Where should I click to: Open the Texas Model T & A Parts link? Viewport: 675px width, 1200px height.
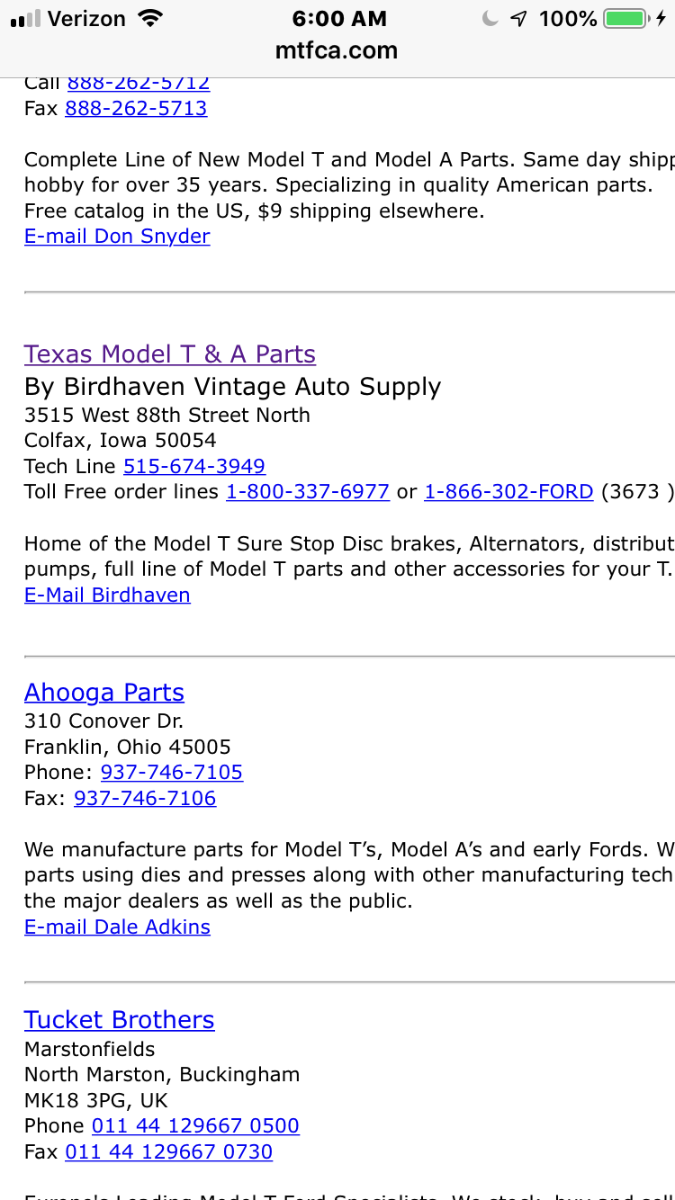click(170, 354)
